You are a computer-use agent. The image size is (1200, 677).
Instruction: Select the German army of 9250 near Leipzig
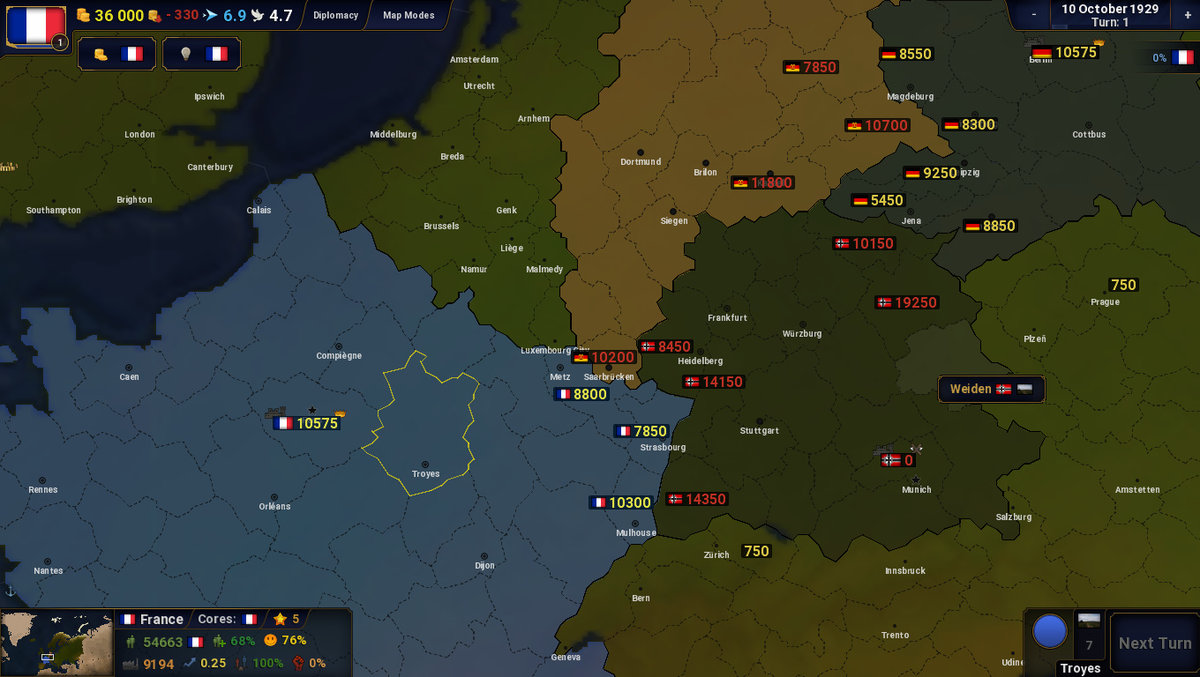931,172
